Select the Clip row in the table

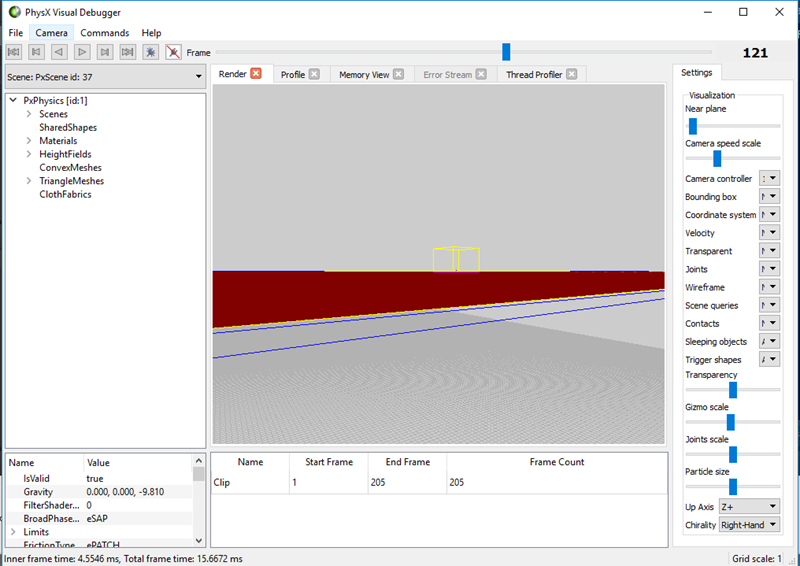point(250,482)
